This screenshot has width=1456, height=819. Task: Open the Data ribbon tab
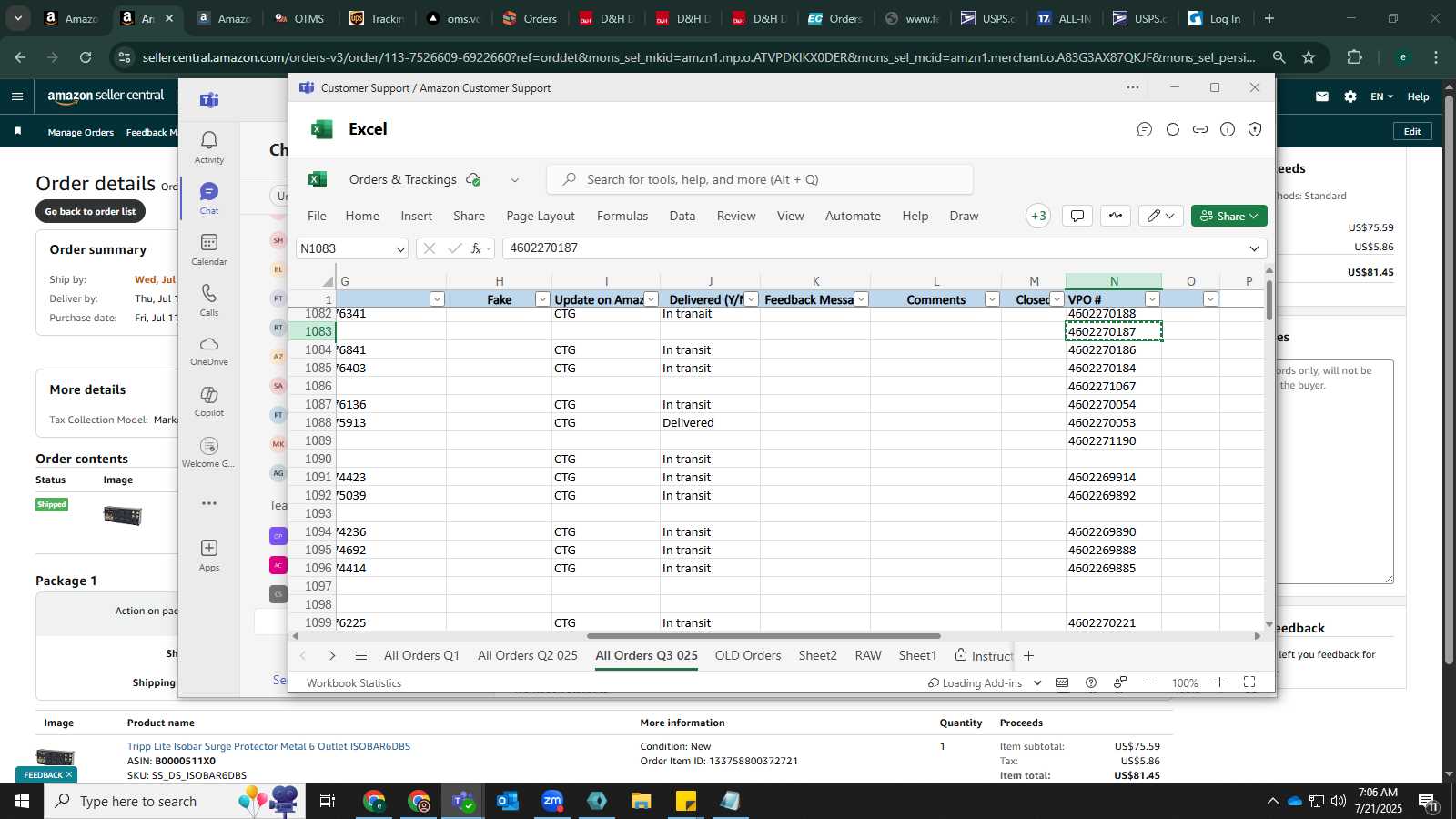click(x=682, y=216)
